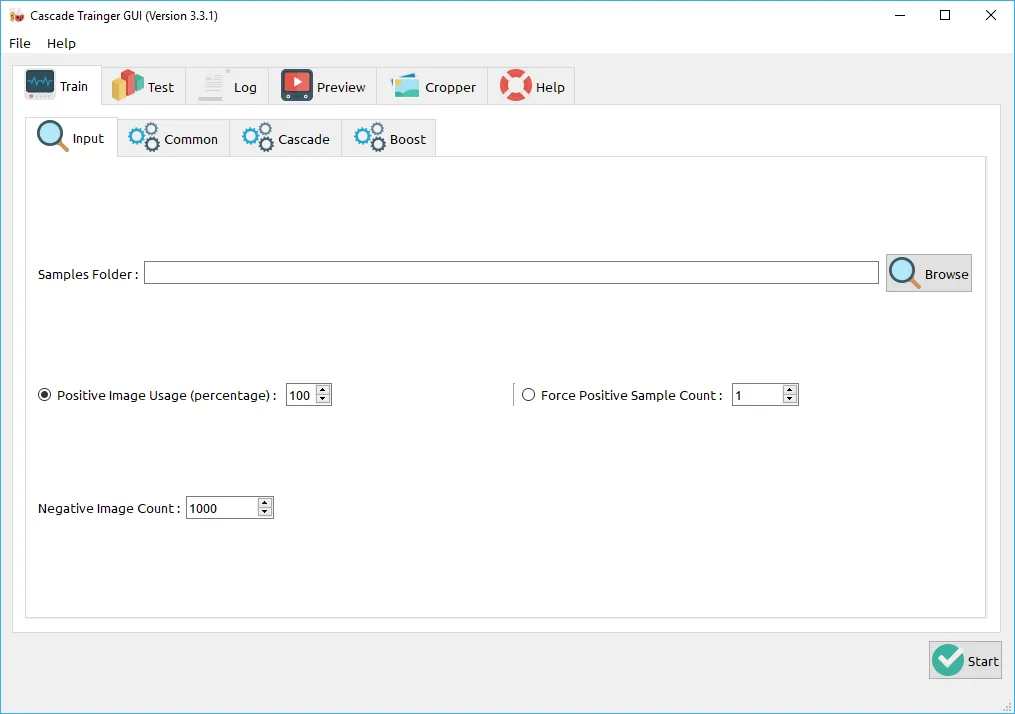Decrease Positive Image Usage percentage value
1015x714 pixels.
click(x=323, y=399)
